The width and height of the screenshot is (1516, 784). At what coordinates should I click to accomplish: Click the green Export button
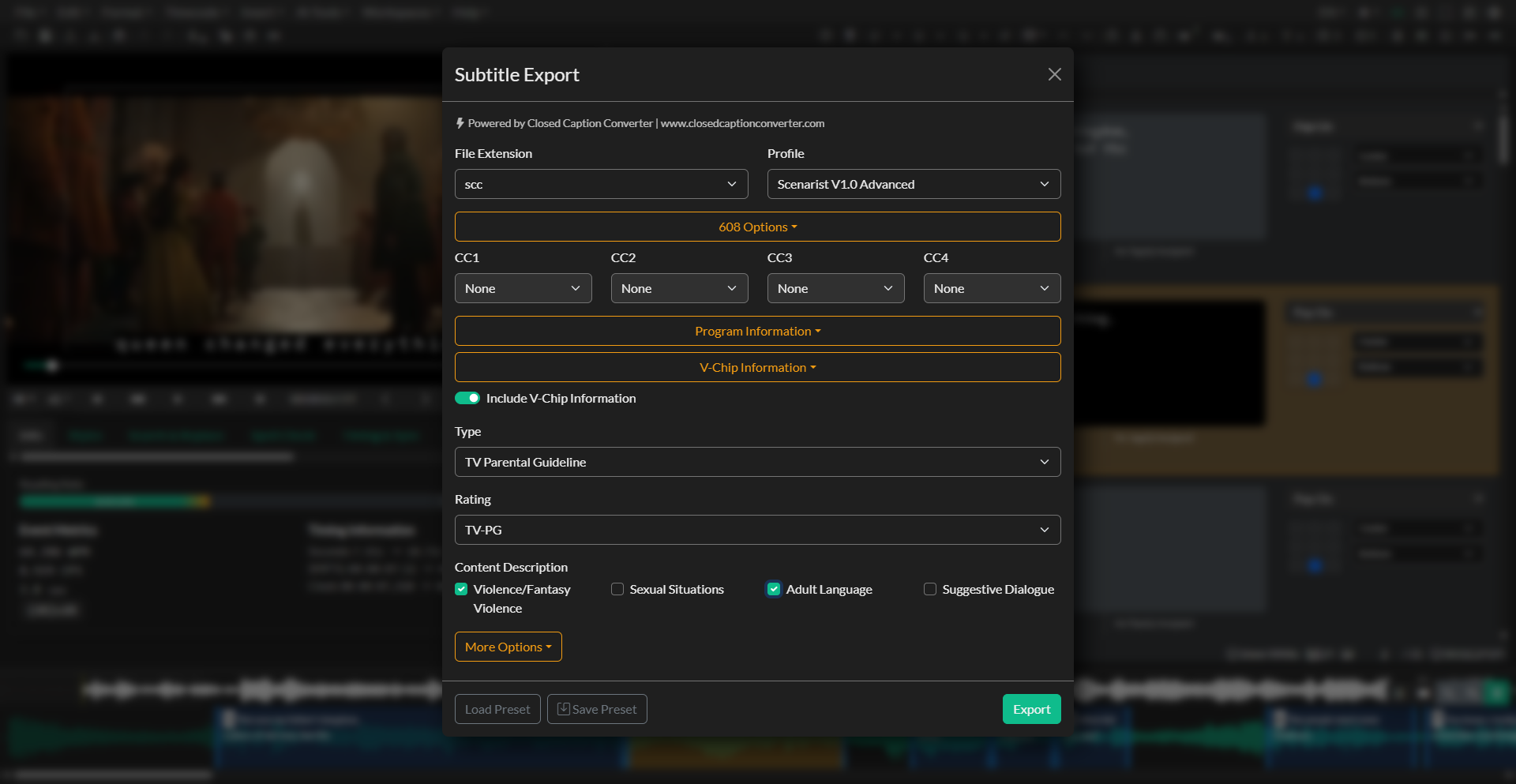[1031, 709]
